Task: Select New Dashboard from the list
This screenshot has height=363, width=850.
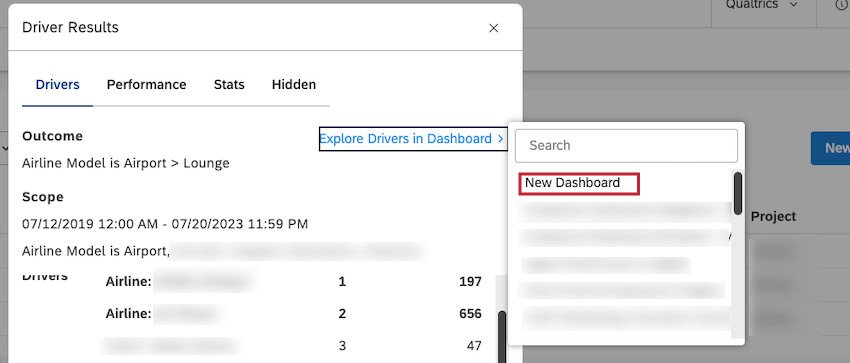Action: pyautogui.click(x=579, y=184)
